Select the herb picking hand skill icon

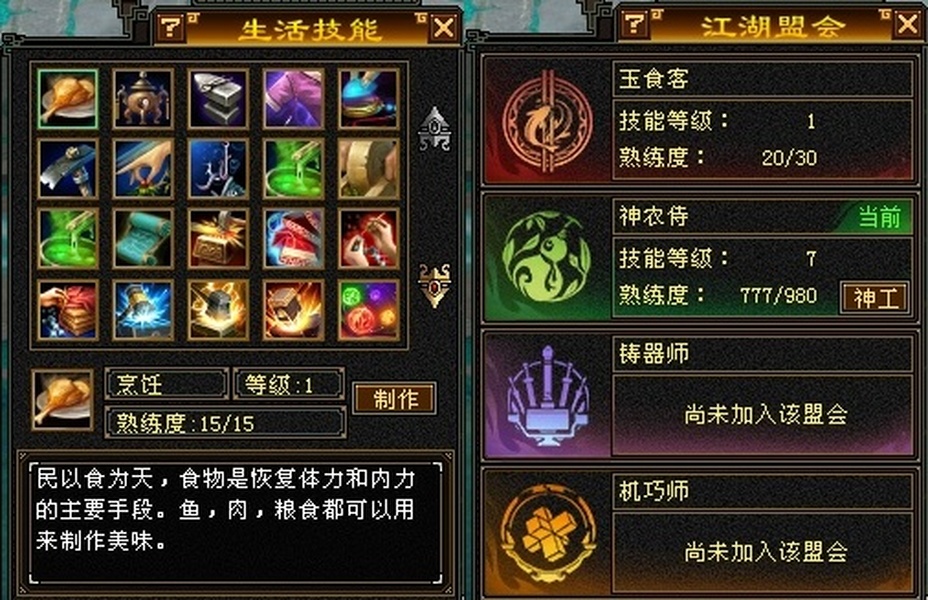(143, 169)
